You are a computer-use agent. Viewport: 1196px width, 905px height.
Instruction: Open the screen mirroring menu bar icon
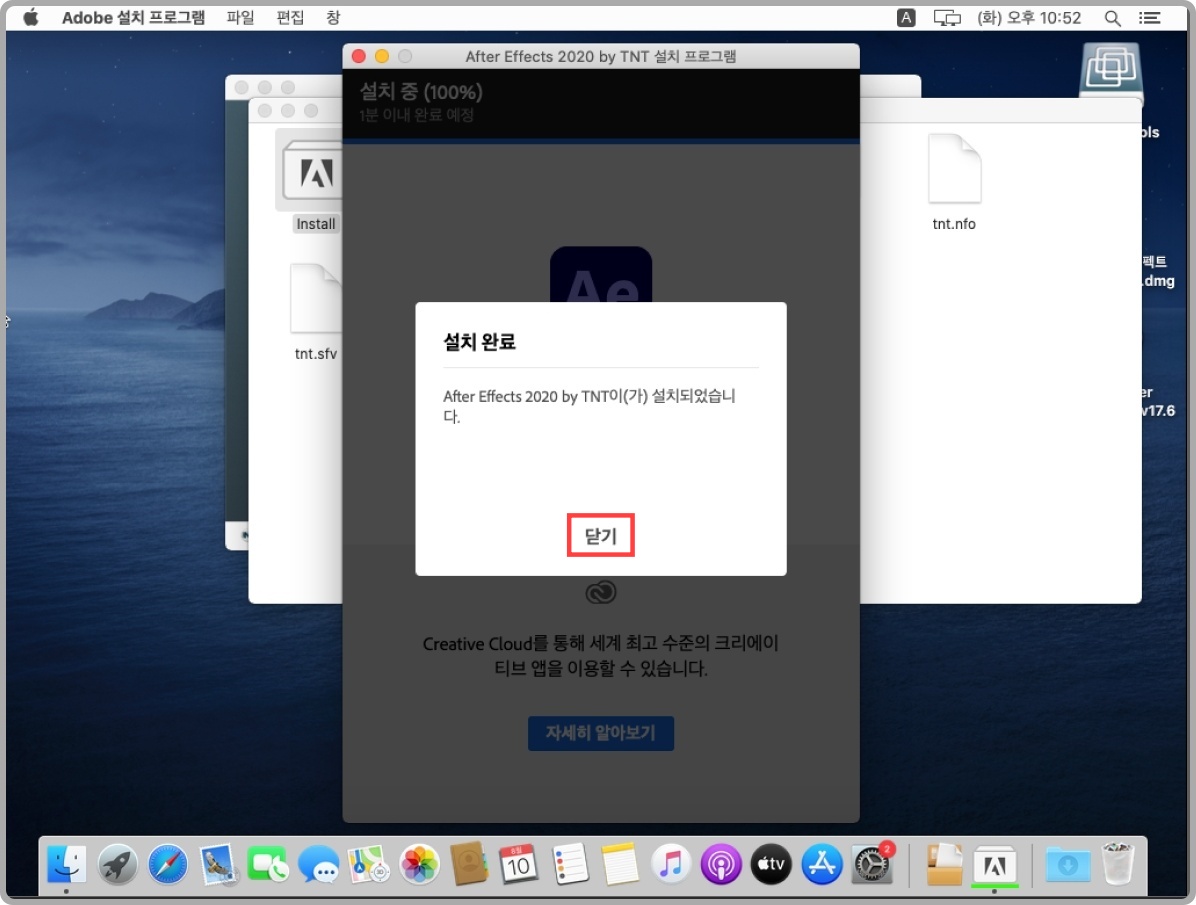(946, 17)
